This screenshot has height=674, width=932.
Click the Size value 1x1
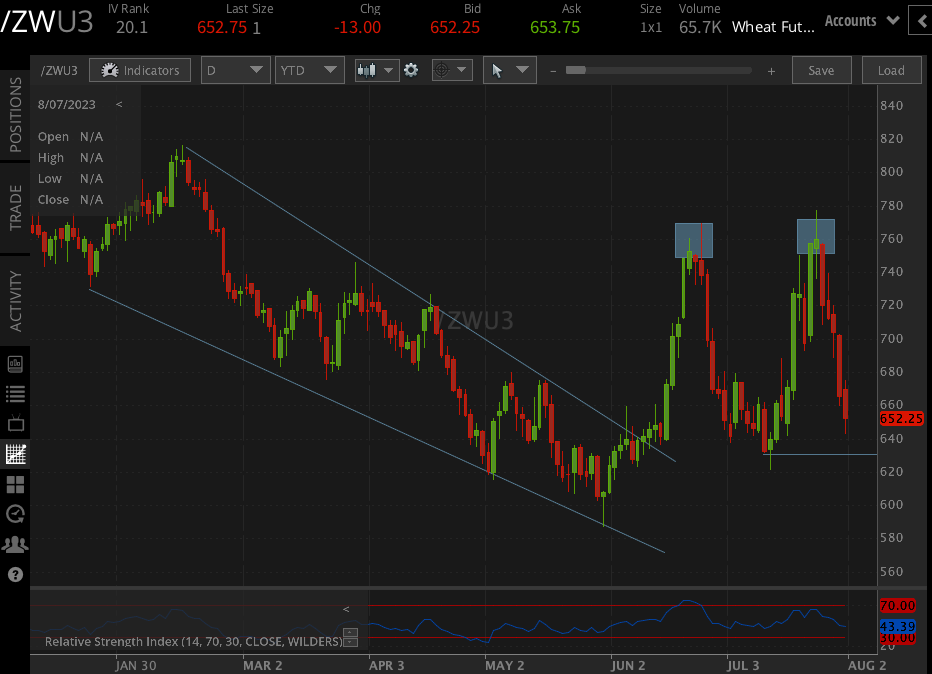pos(651,27)
